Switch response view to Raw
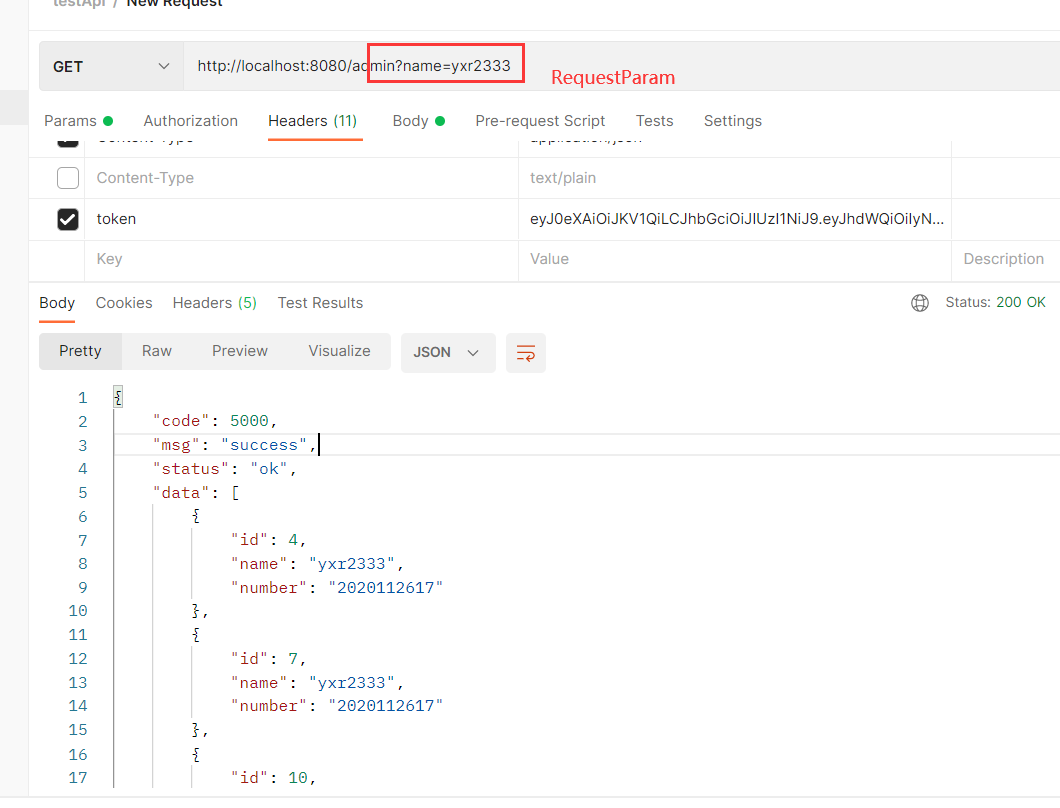Image resolution: width=1060 pixels, height=808 pixels. click(157, 351)
